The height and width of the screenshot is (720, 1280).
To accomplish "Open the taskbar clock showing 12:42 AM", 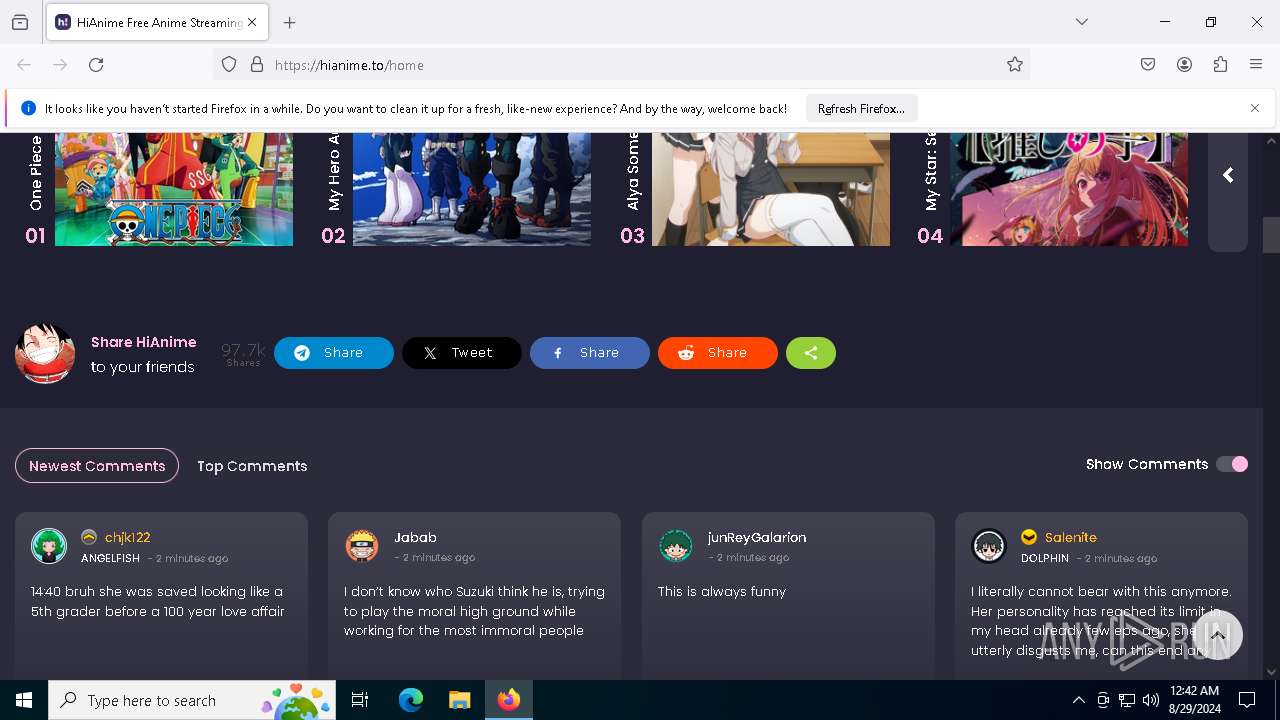I will coord(1194,700).
